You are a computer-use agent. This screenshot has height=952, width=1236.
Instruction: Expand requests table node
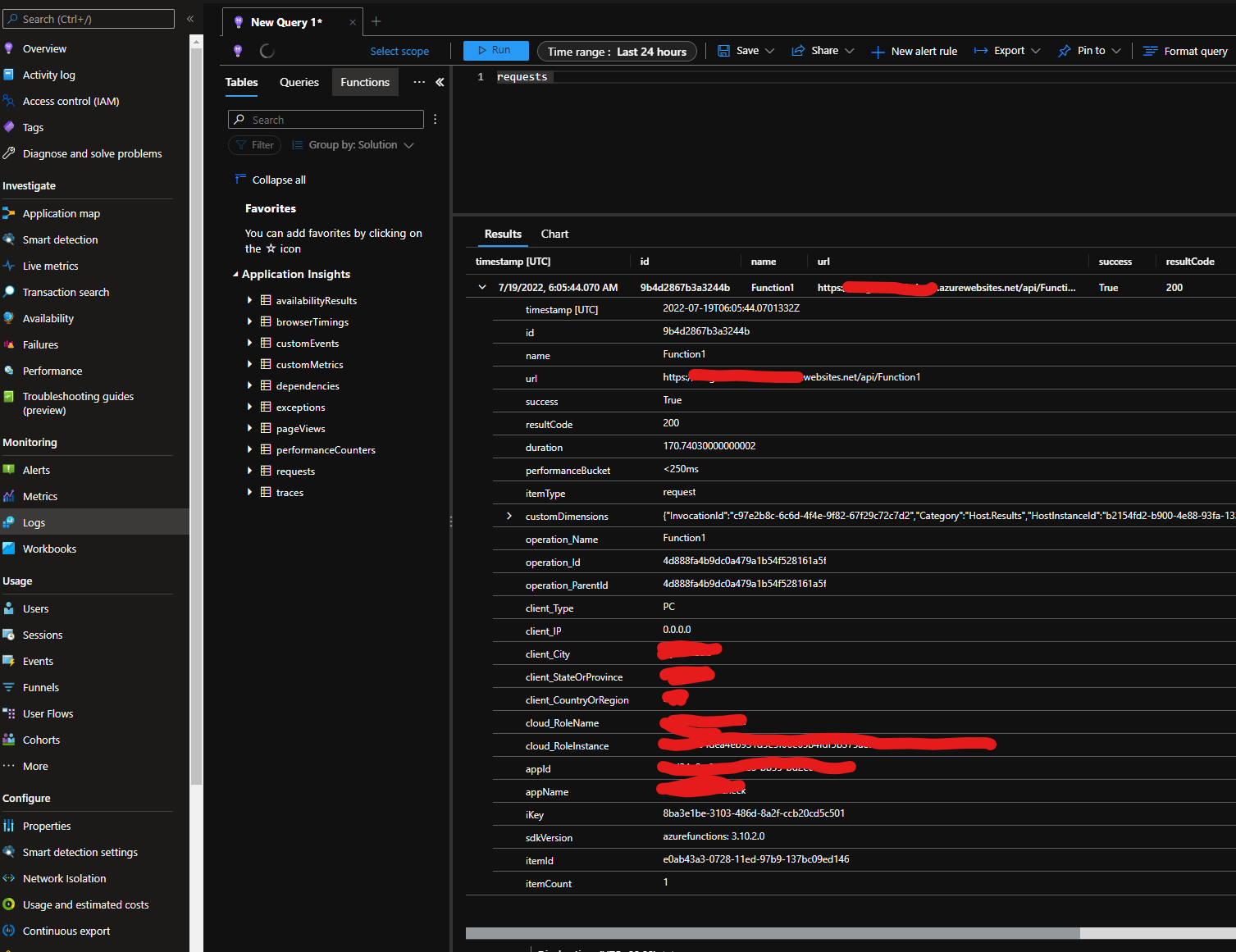(249, 471)
